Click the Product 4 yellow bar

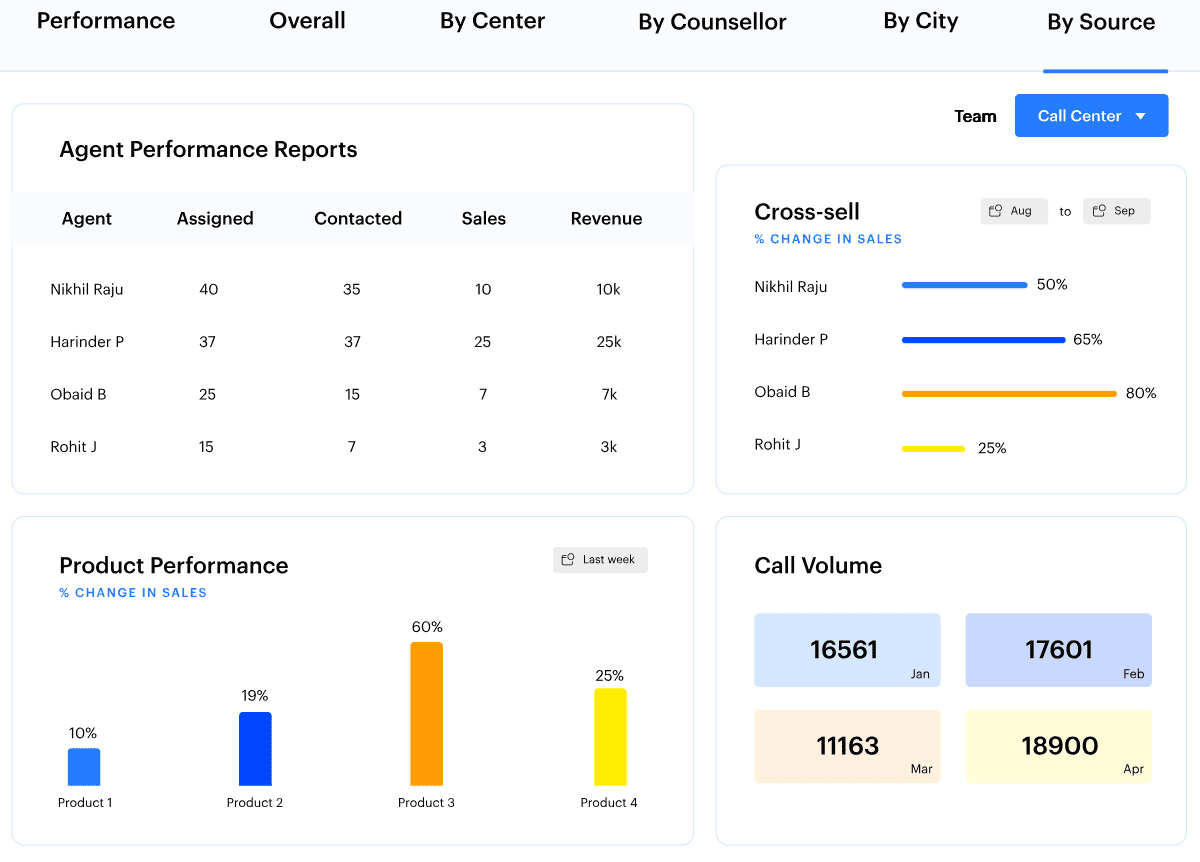tap(610, 737)
